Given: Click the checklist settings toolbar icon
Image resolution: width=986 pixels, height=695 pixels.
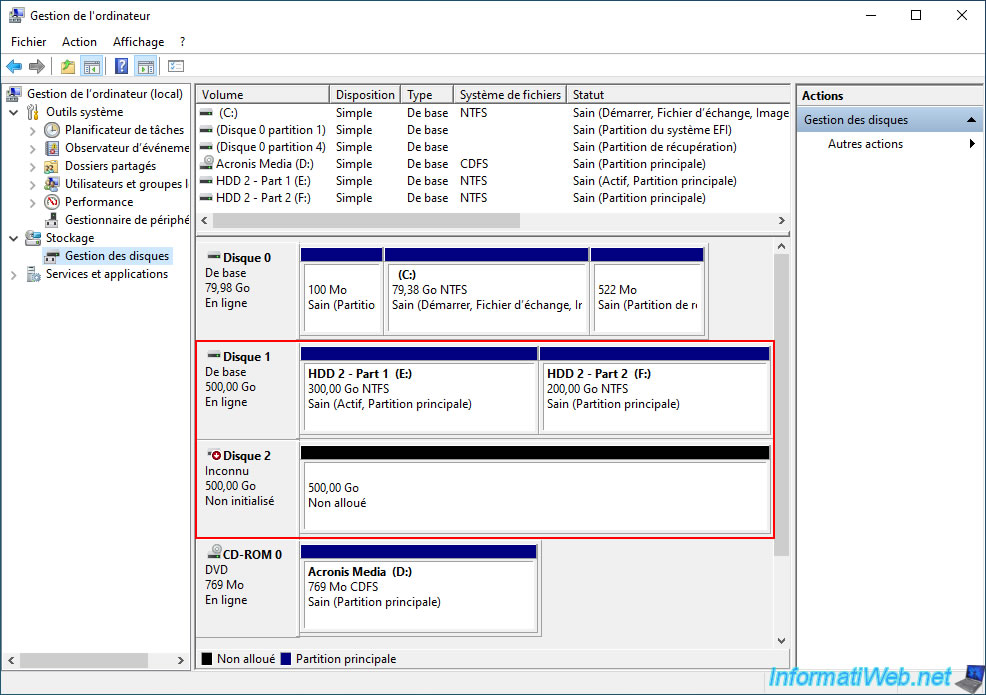Looking at the screenshot, I should (176, 67).
